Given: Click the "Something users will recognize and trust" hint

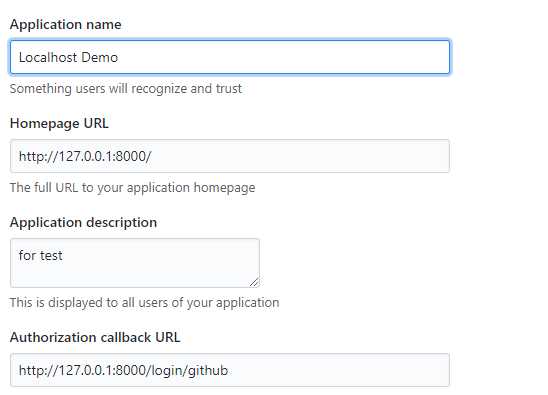Looking at the screenshot, I should 126,89.
